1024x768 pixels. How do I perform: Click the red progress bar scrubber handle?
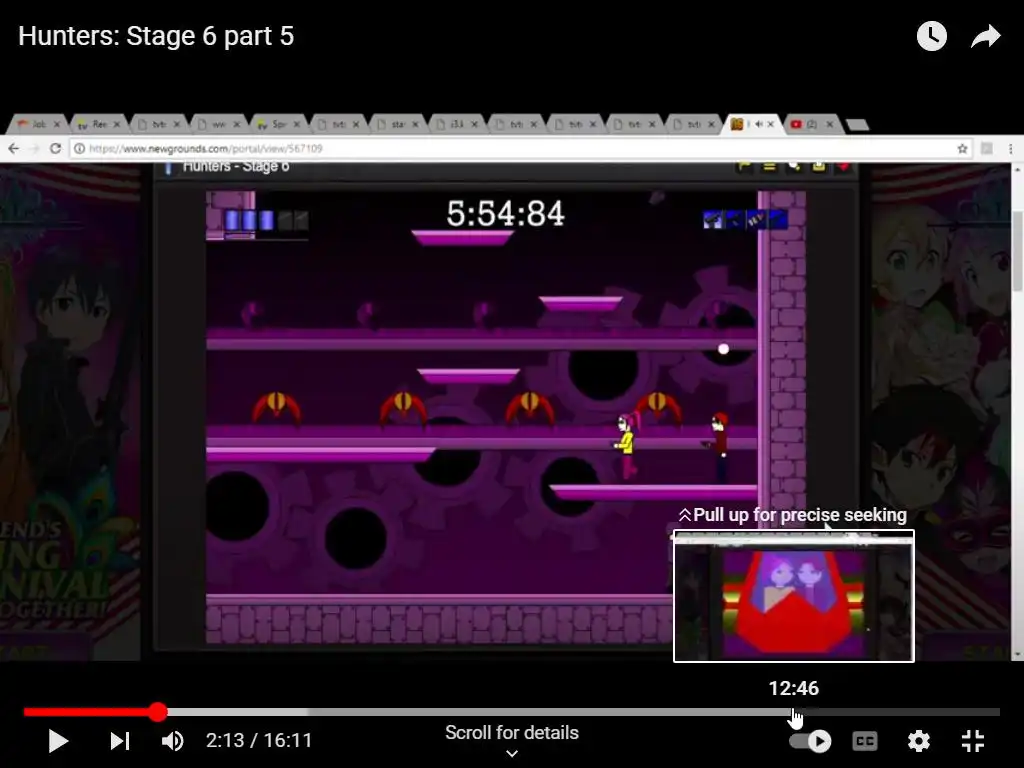157,712
